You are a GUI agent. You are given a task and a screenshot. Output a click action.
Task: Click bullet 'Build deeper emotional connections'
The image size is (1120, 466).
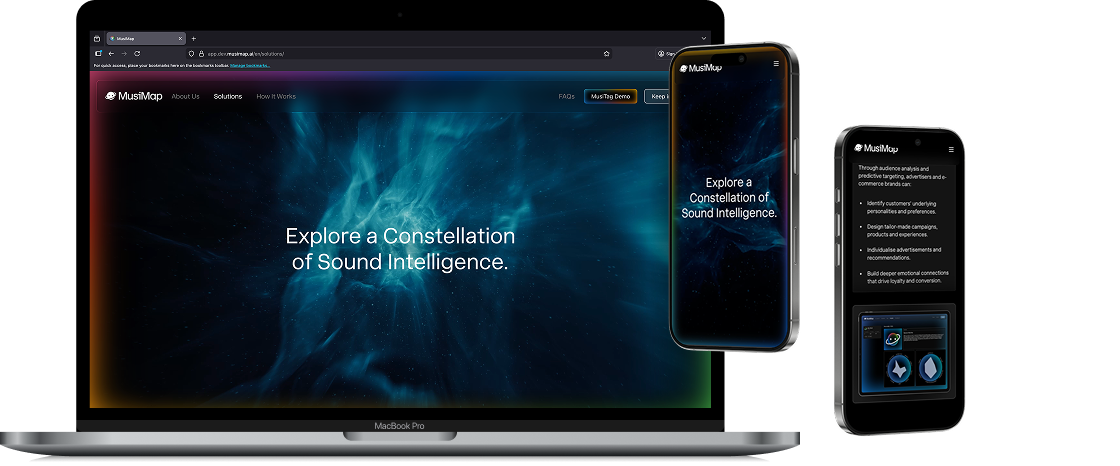(908, 277)
